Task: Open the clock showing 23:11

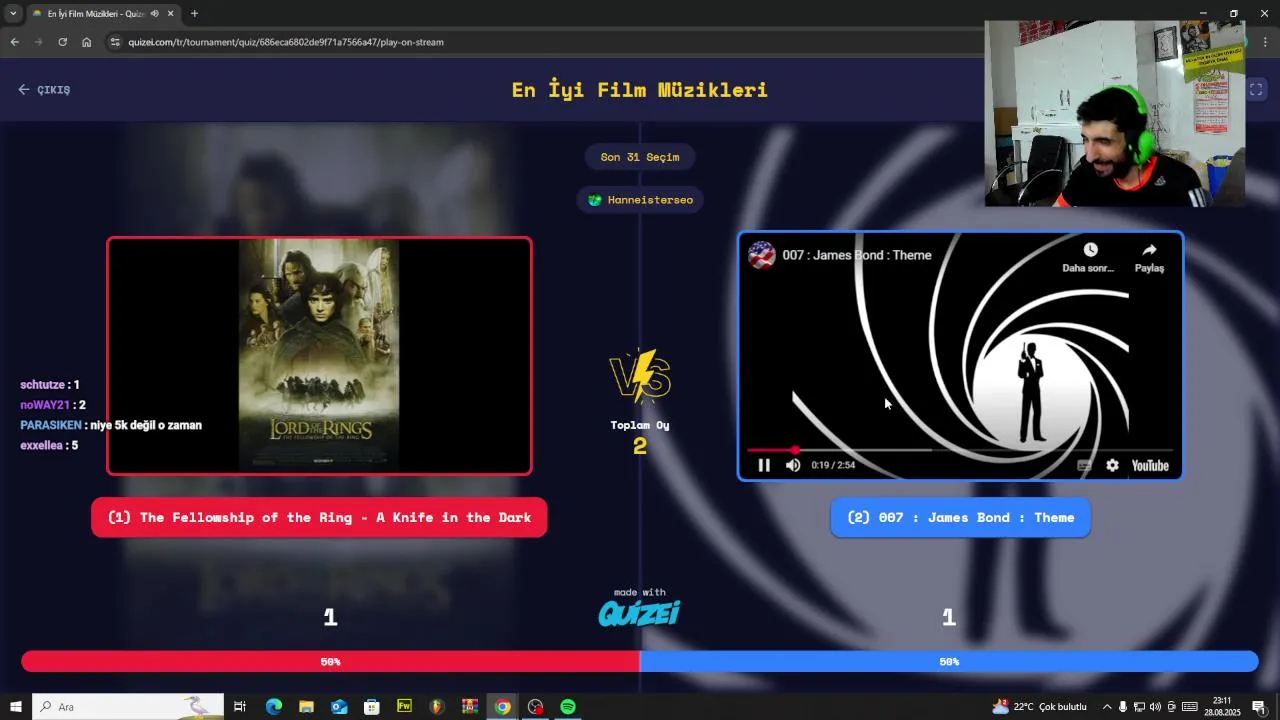Action: point(1222,707)
